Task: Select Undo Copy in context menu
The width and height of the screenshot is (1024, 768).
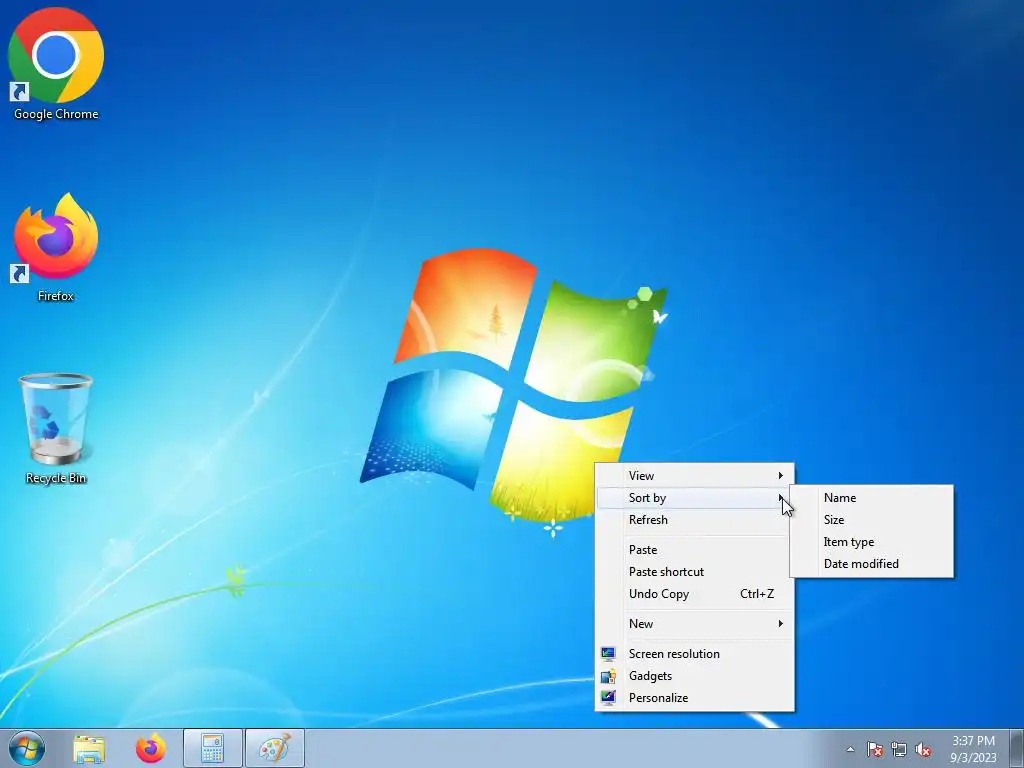Action: tap(695, 594)
